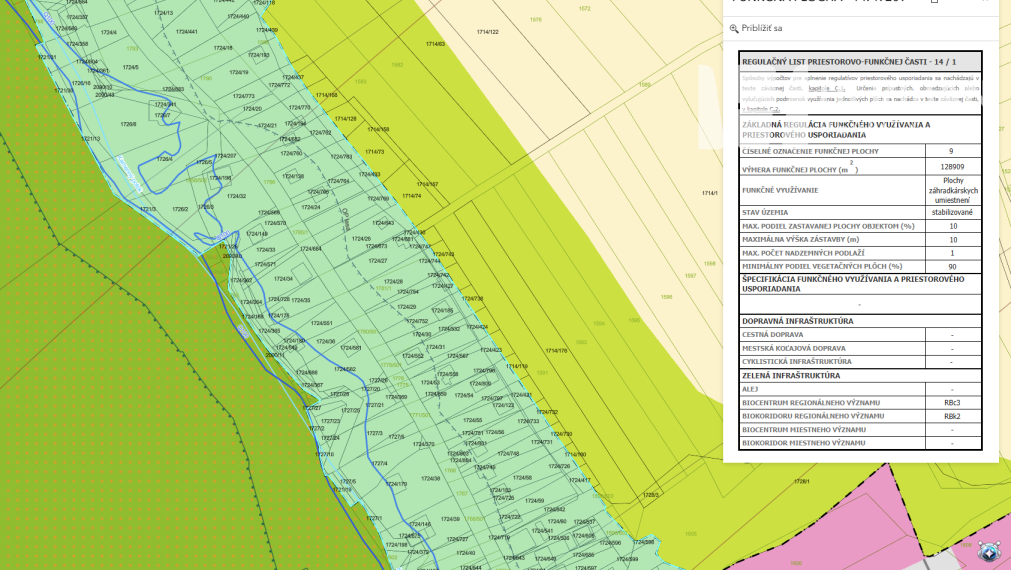This screenshot has width=1011, height=570.
Task: Close the feature info popup
Action: [x=985, y=1]
